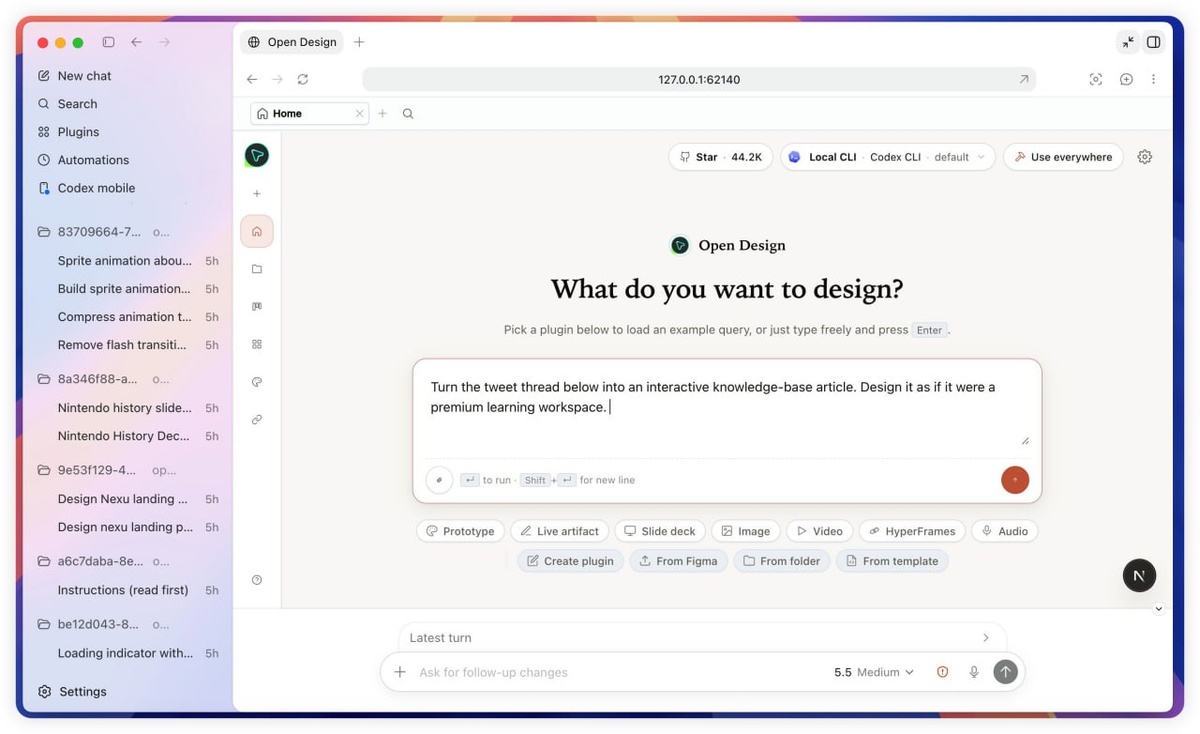Expand the Latest turn row
The image size is (1200, 734).
click(x=702, y=638)
